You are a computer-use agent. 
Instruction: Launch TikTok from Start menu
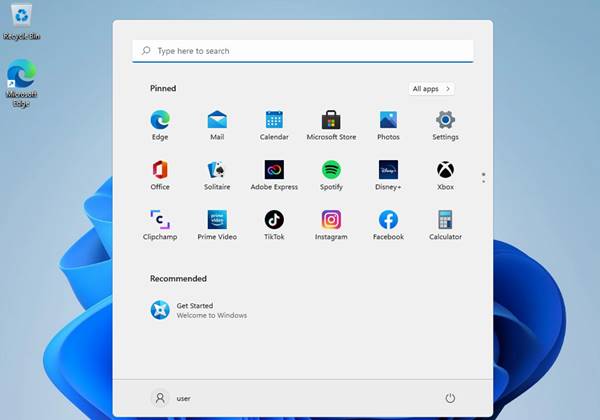[x=274, y=225]
